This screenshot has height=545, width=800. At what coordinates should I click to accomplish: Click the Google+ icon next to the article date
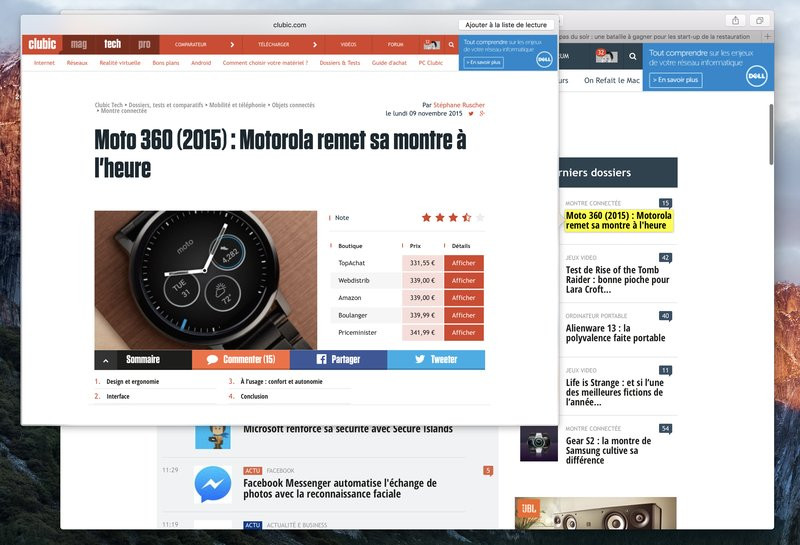click(482, 113)
